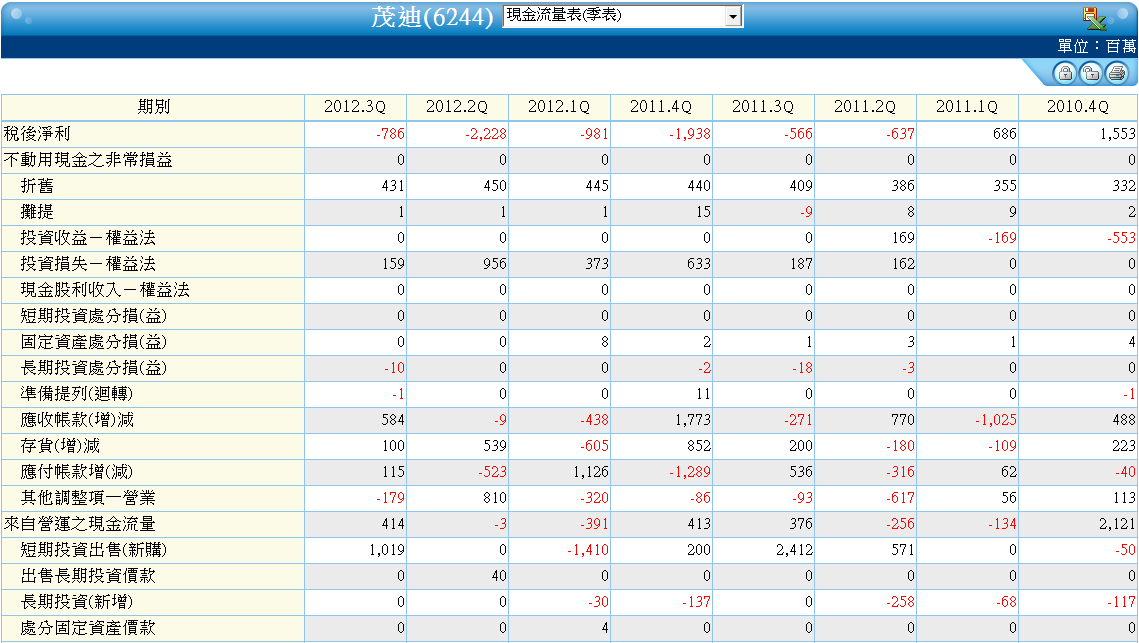
Task: Click the 686 net profit value
Action: (1005, 134)
